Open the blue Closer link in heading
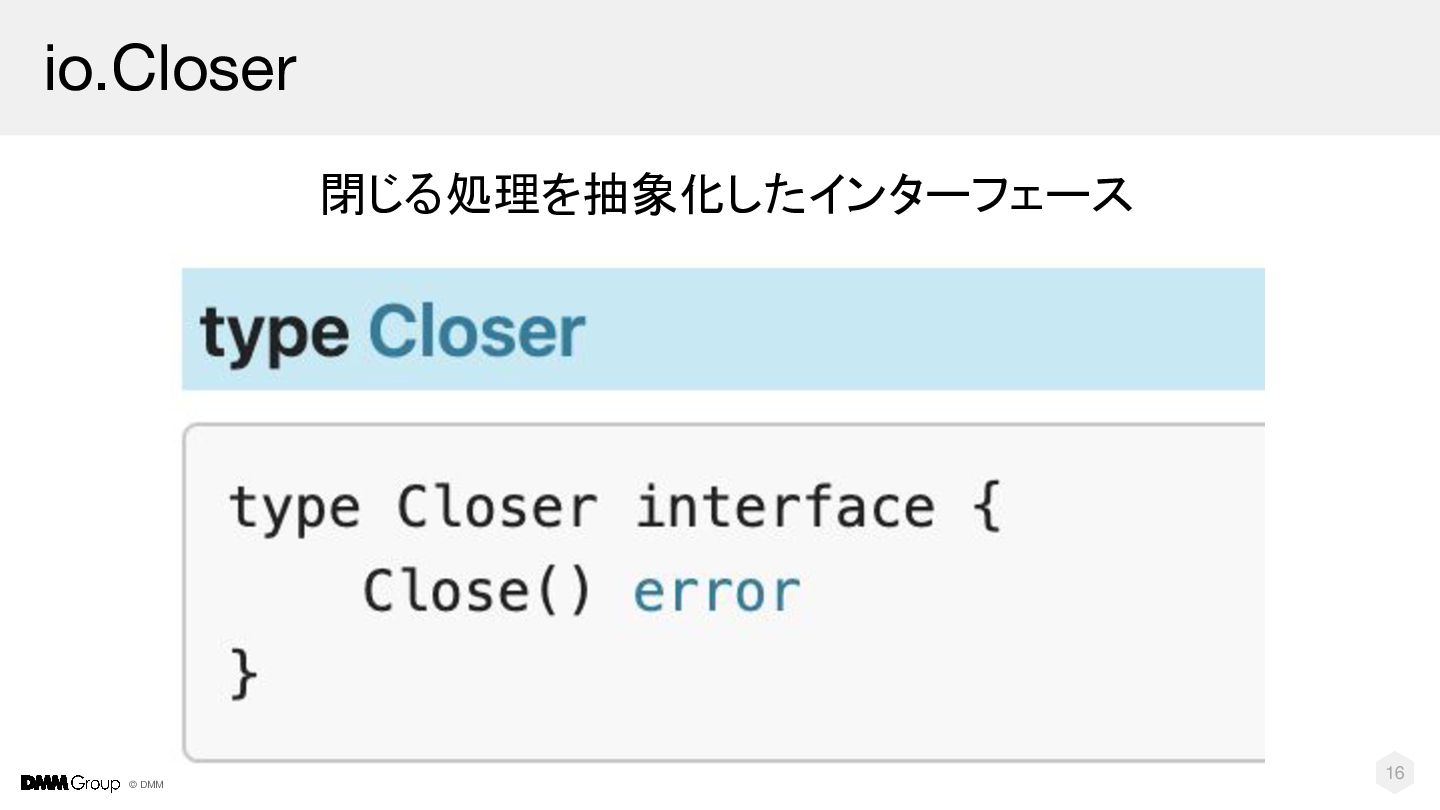1440x810 pixels. tap(477, 333)
